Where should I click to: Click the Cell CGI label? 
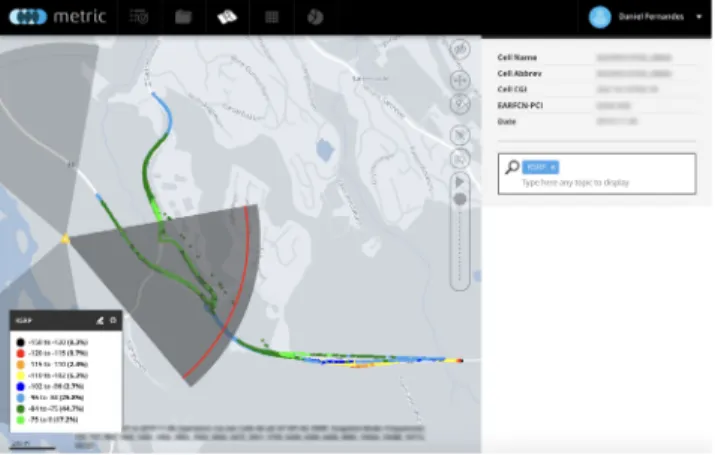tap(512, 89)
